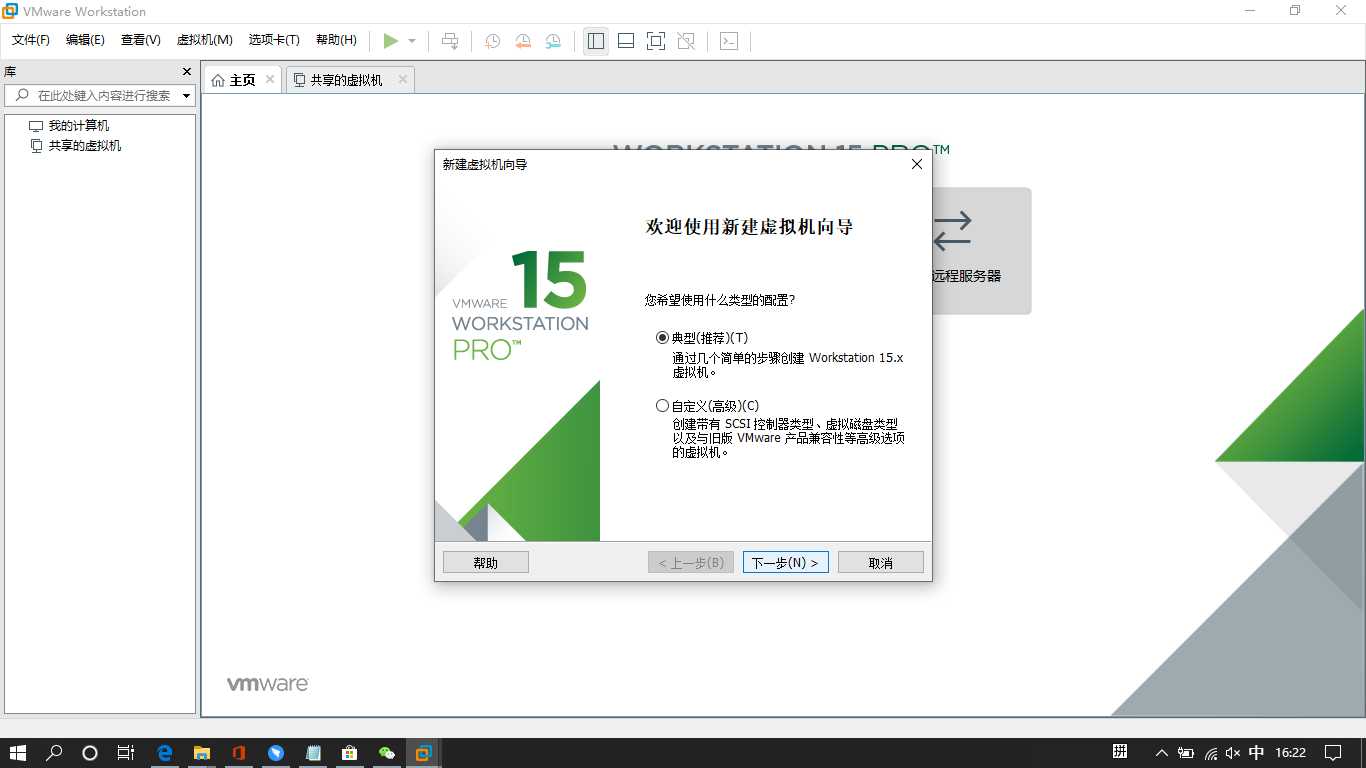Open the power options dropdown arrow
This screenshot has height=768, width=1366.
[412, 41]
